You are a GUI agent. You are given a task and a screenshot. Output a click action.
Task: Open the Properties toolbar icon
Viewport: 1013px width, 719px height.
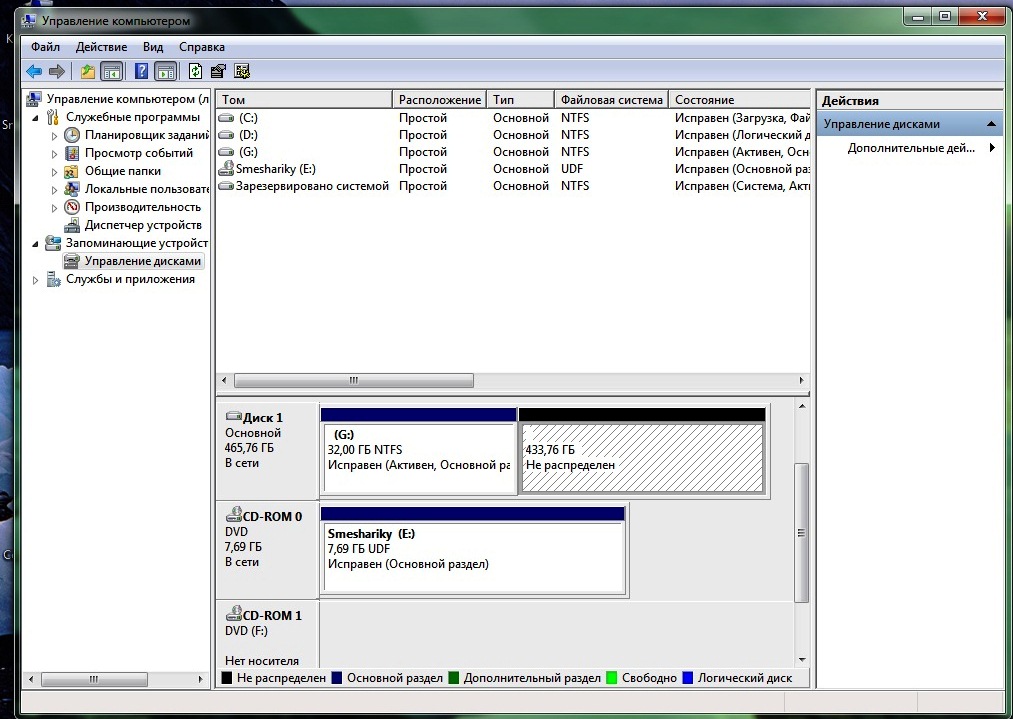coord(218,71)
